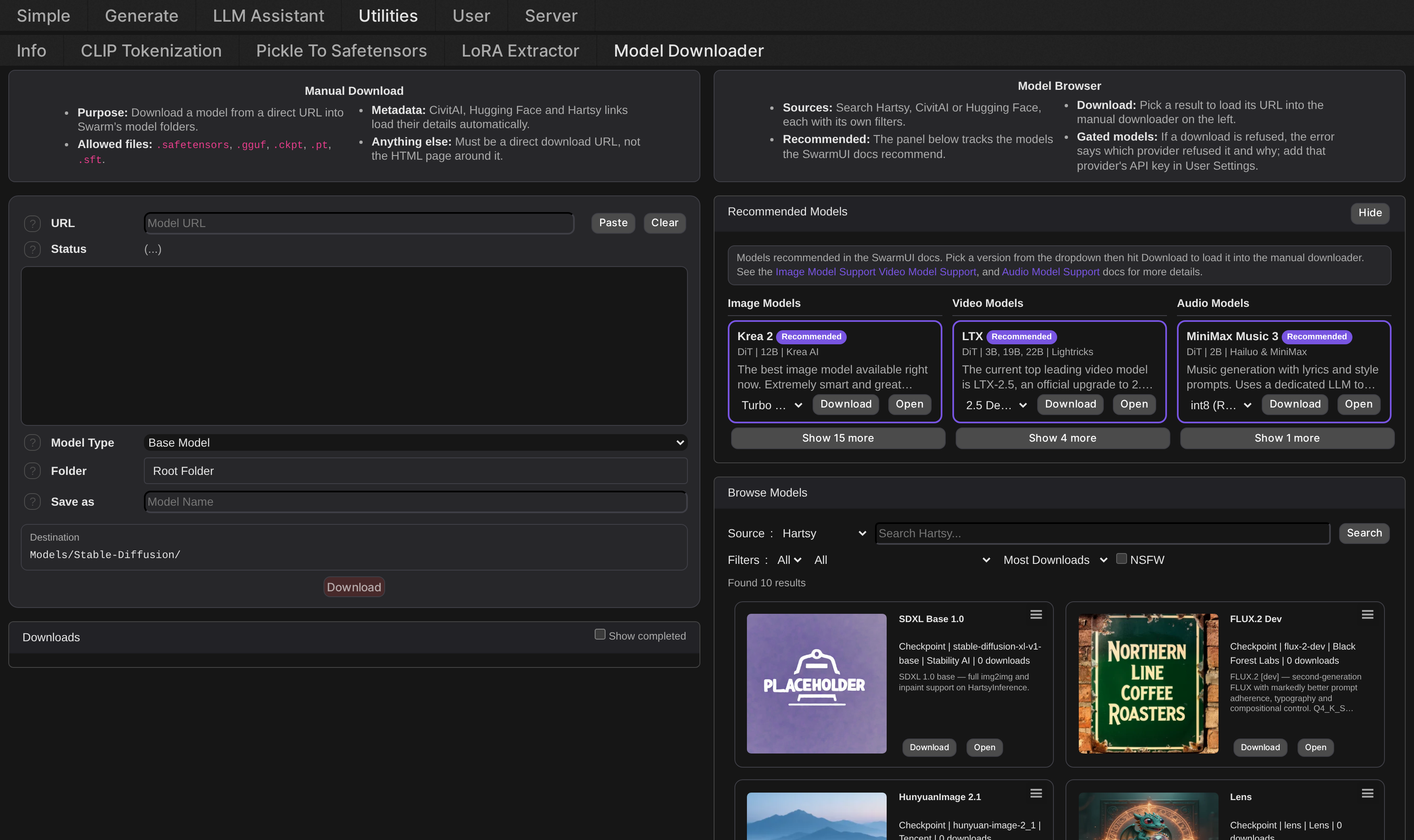Screen dimensions: 1414x840
Task: Click the Show 15 more image models button
Action: tap(838, 438)
